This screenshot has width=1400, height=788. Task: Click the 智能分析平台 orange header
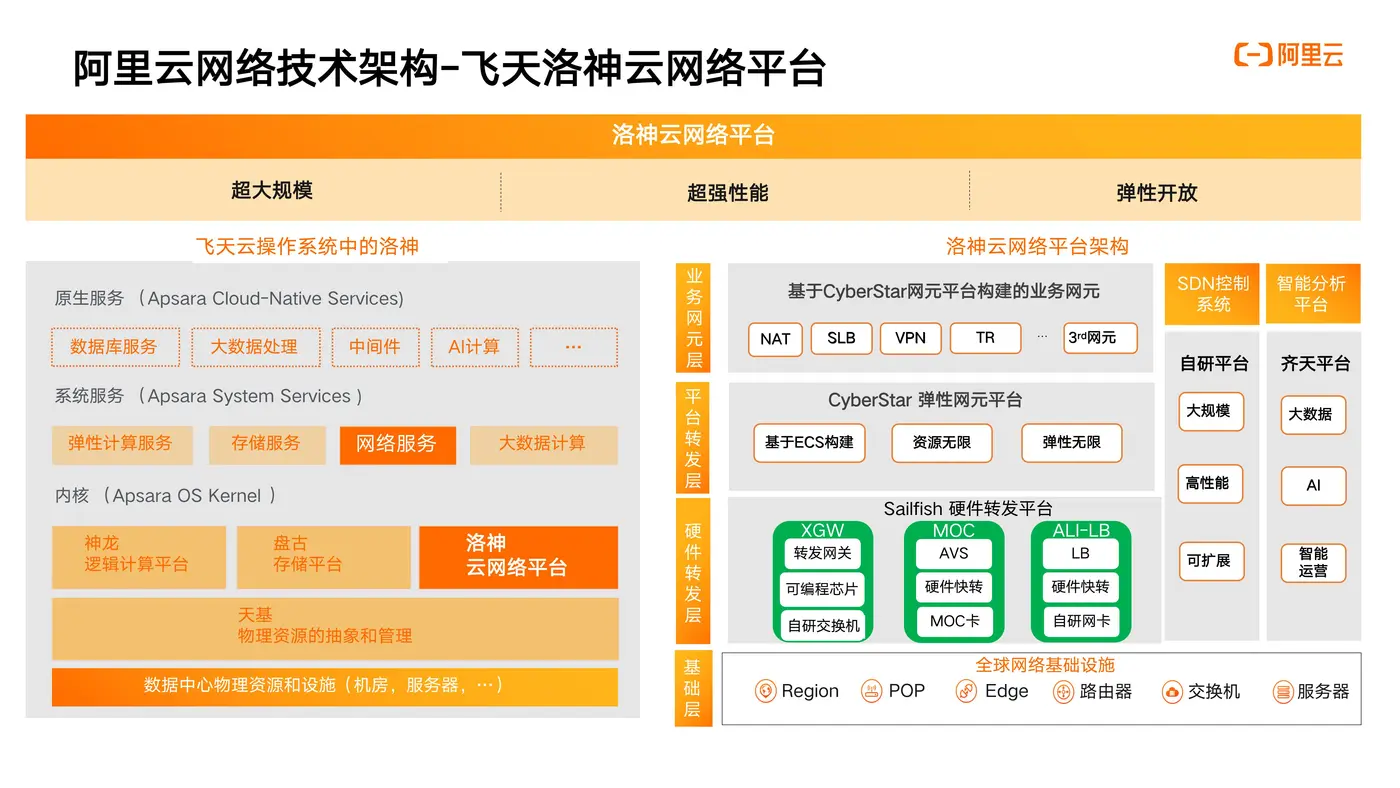(x=1313, y=294)
